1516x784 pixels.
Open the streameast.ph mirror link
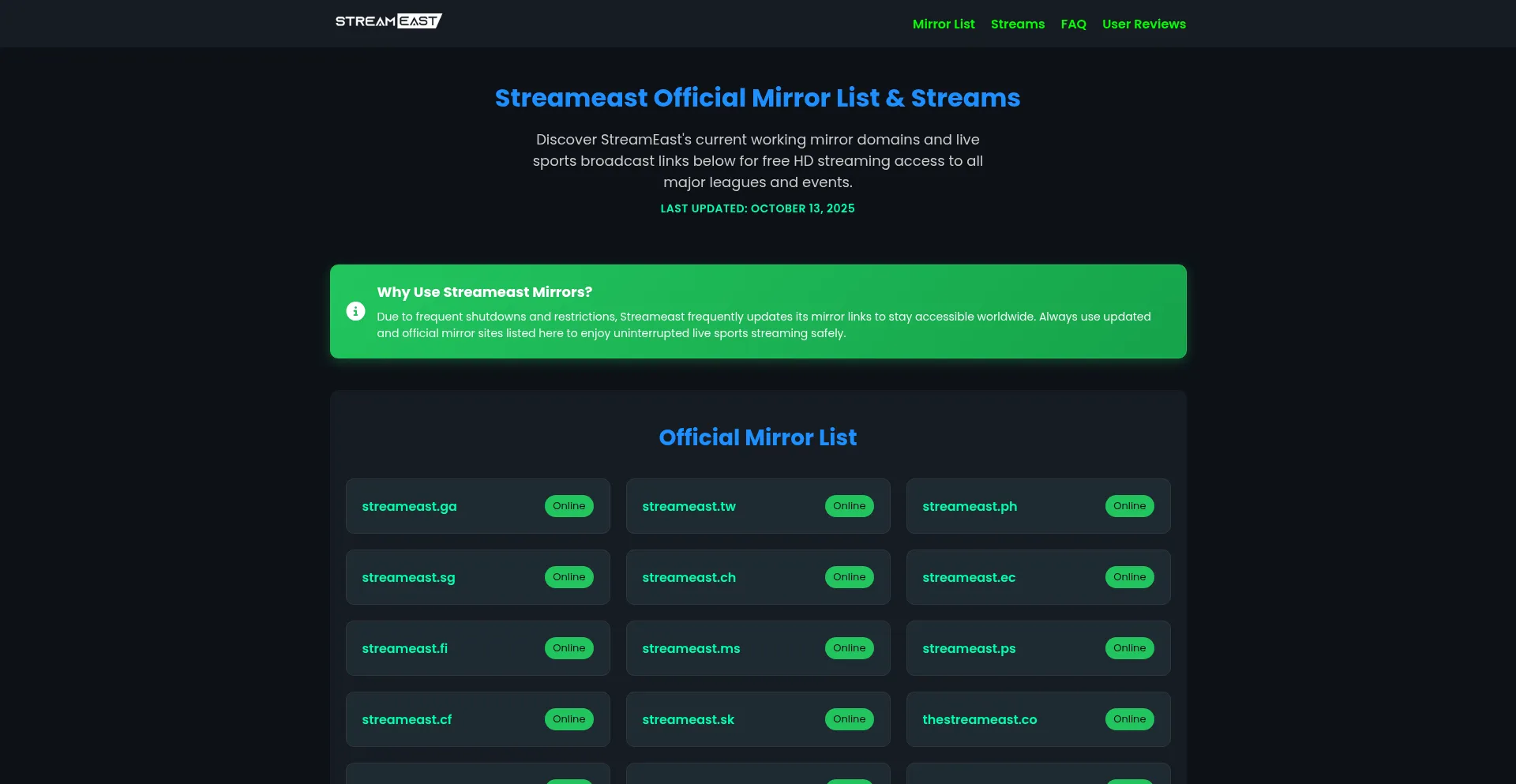click(x=969, y=506)
